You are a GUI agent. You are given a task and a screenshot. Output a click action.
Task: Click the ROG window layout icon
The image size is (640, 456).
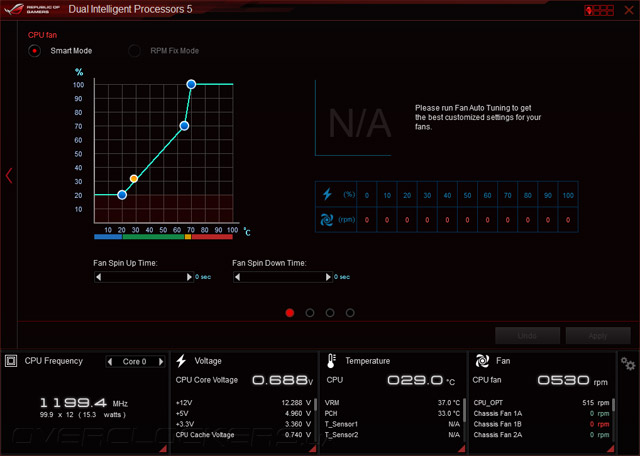[599, 10]
